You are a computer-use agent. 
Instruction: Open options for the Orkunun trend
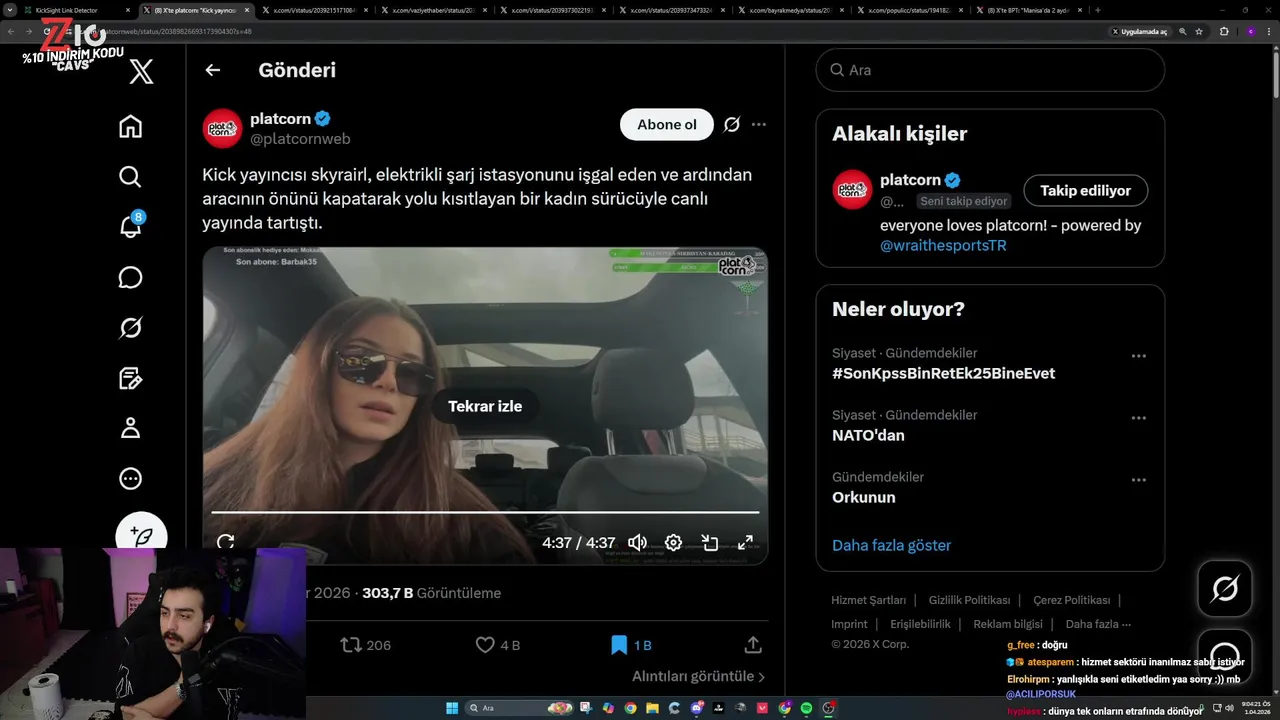1138,480
